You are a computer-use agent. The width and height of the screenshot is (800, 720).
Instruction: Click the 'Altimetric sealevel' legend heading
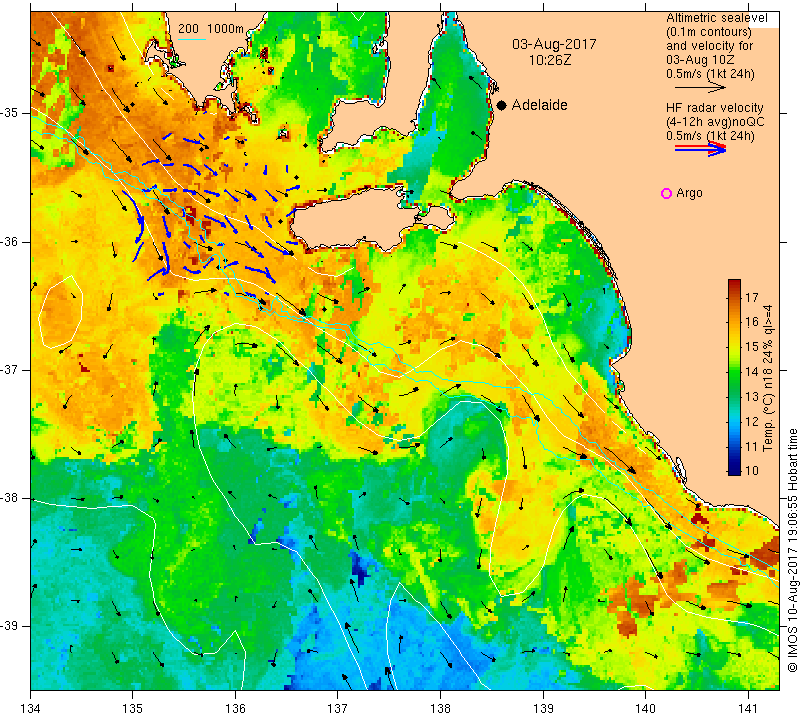click(x=717, y=18)
